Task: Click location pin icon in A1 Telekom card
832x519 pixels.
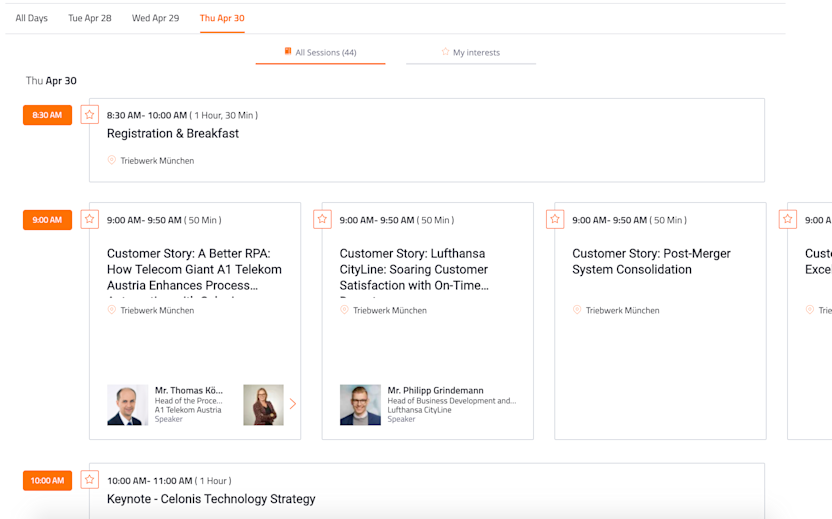Action: click(x=111, y=309)
